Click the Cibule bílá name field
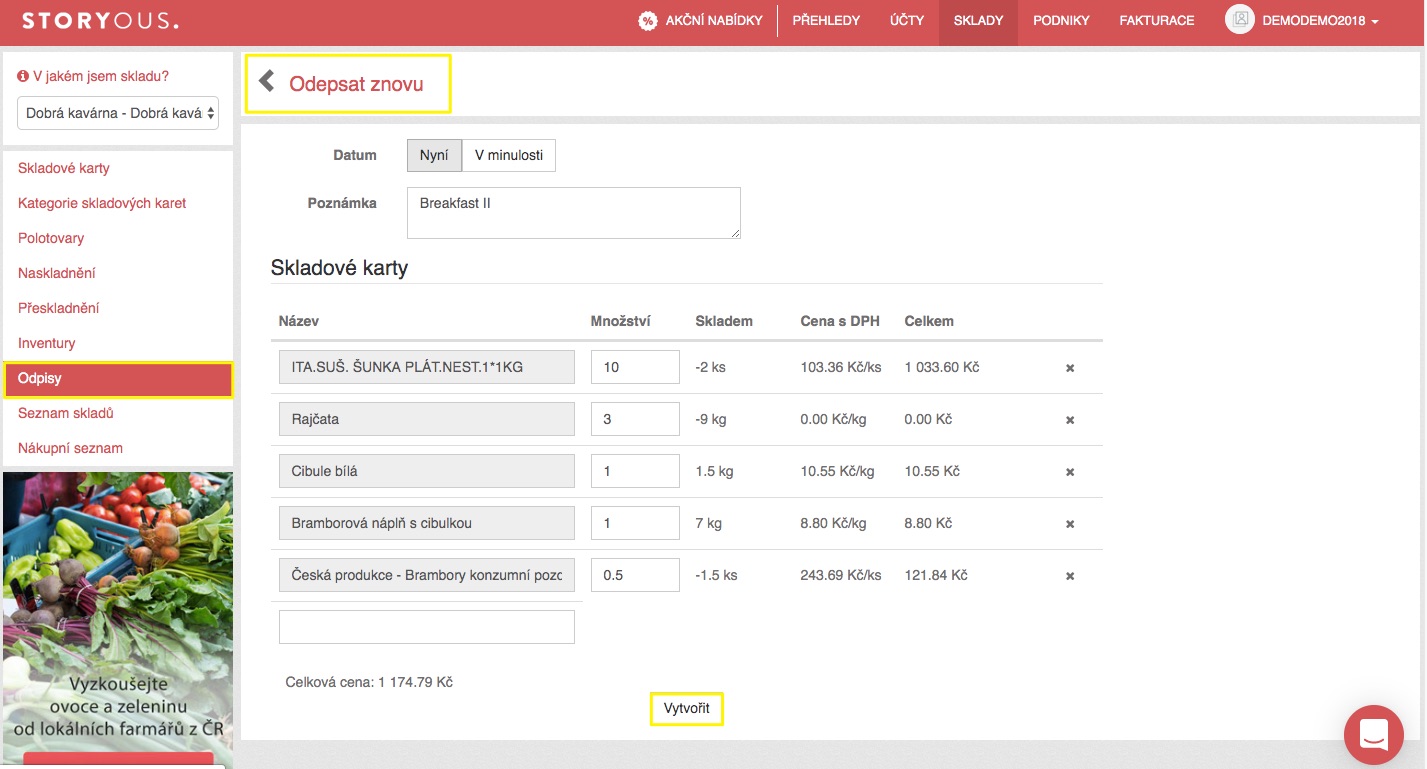The height and width of the screenshot is (769, 1427). (x=427, y=471)
